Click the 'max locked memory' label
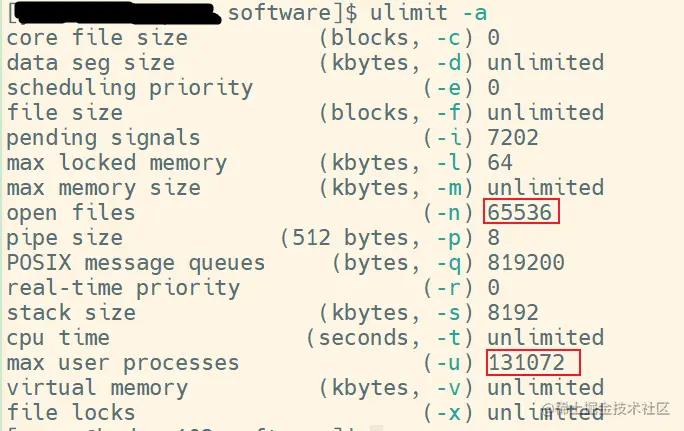Image resolution: width=684 pixels, height=431 pixels. point(117,163)
